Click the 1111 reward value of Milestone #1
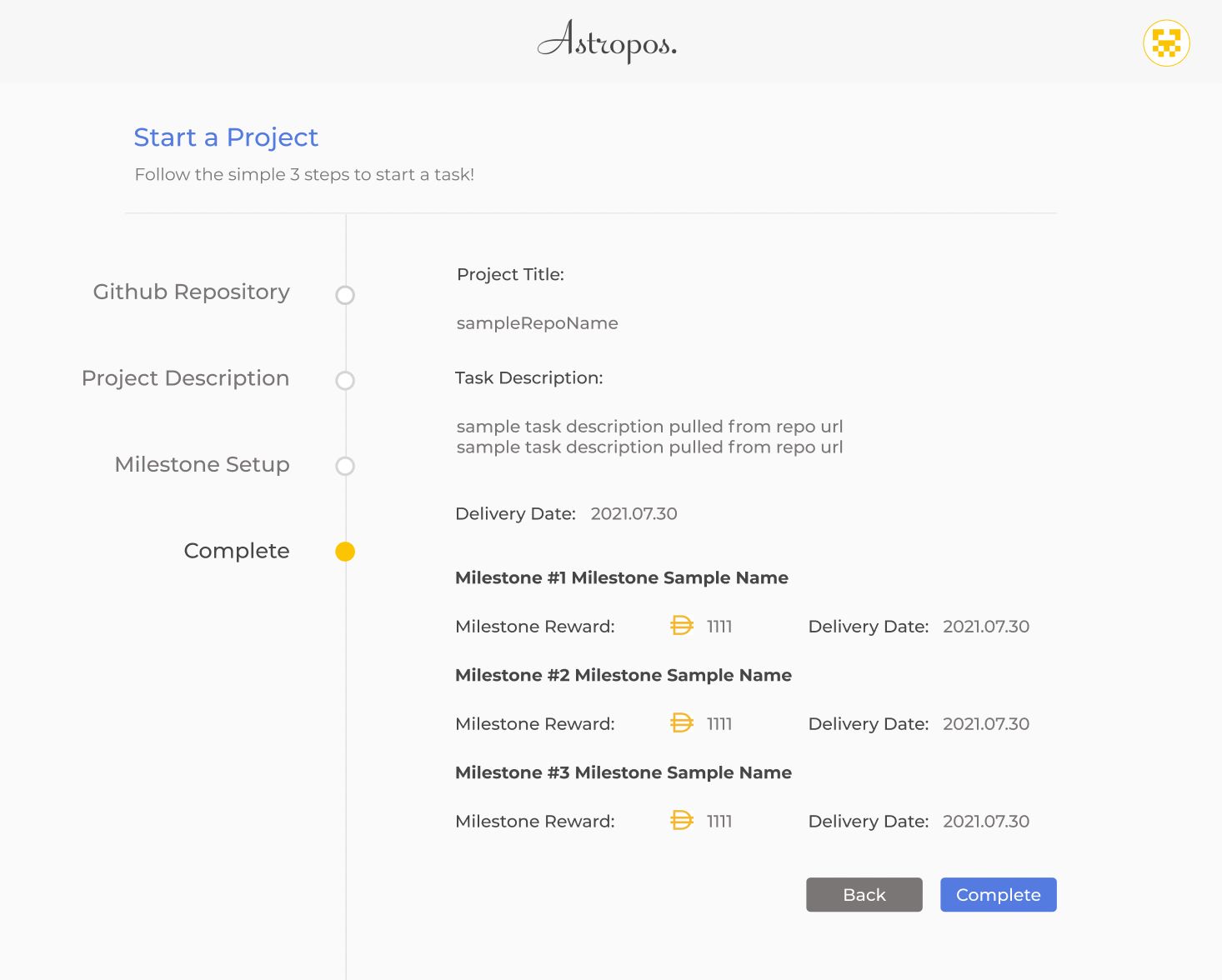 click(x=719, y=627)
